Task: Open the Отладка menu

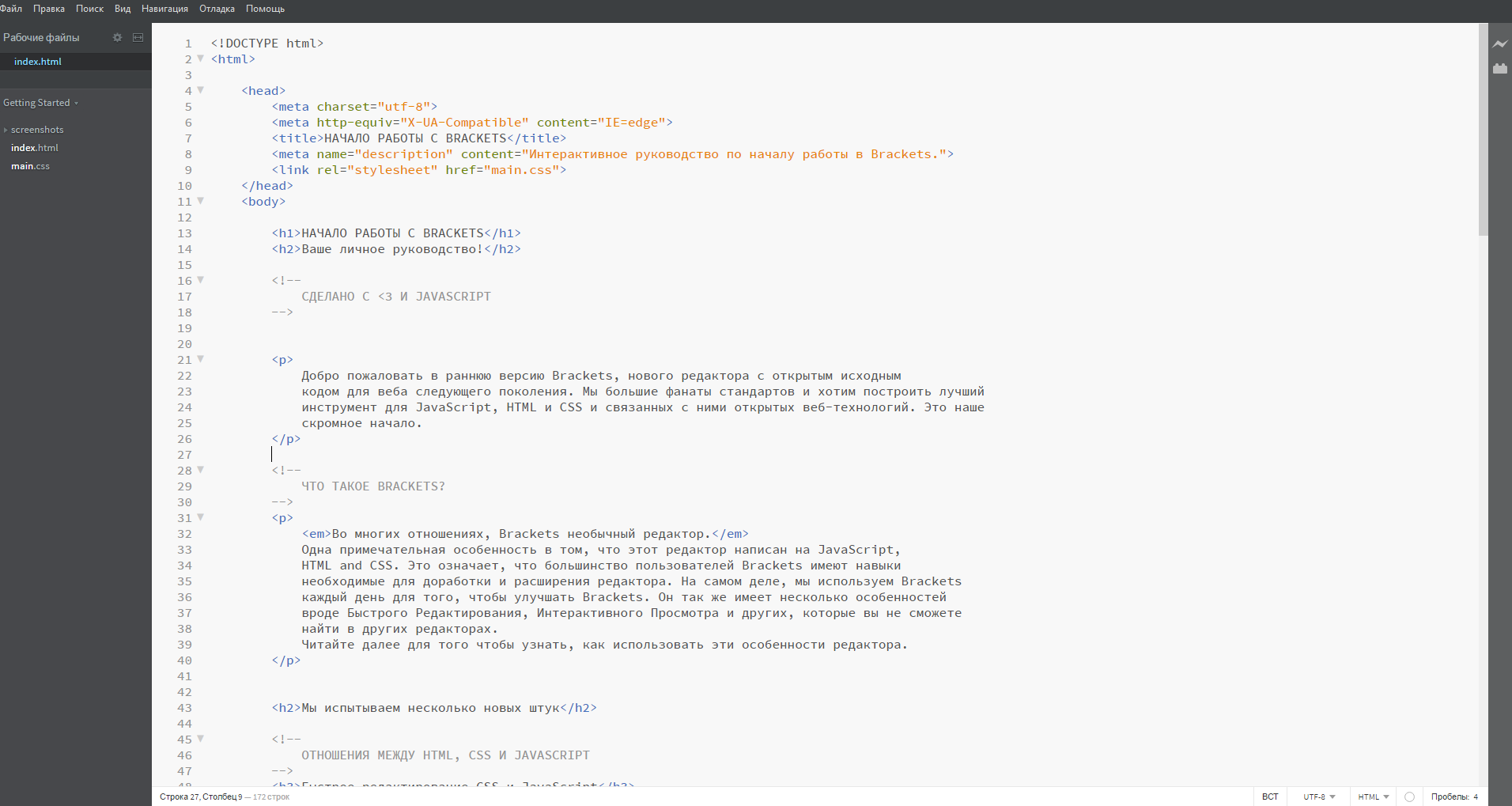Action: point(217,9)
